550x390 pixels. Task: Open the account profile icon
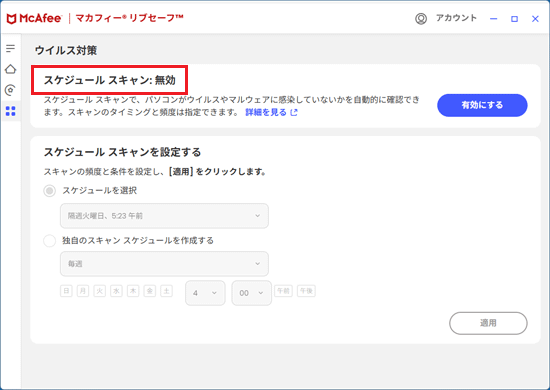tap(421, 18)
